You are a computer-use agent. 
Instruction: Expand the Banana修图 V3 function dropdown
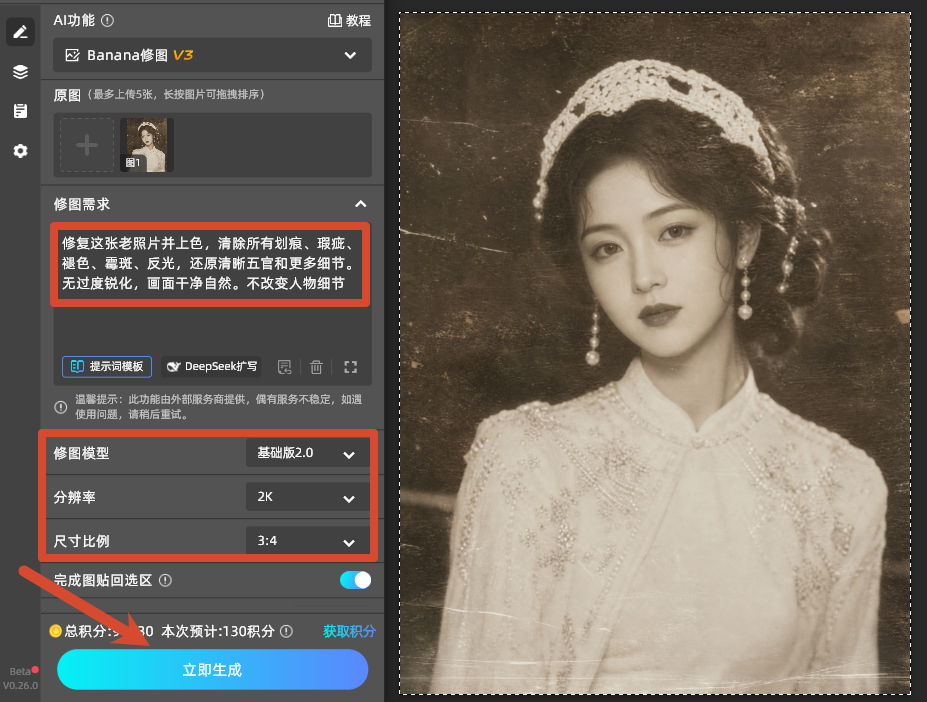pyautogui.click(x=212, y=55)
